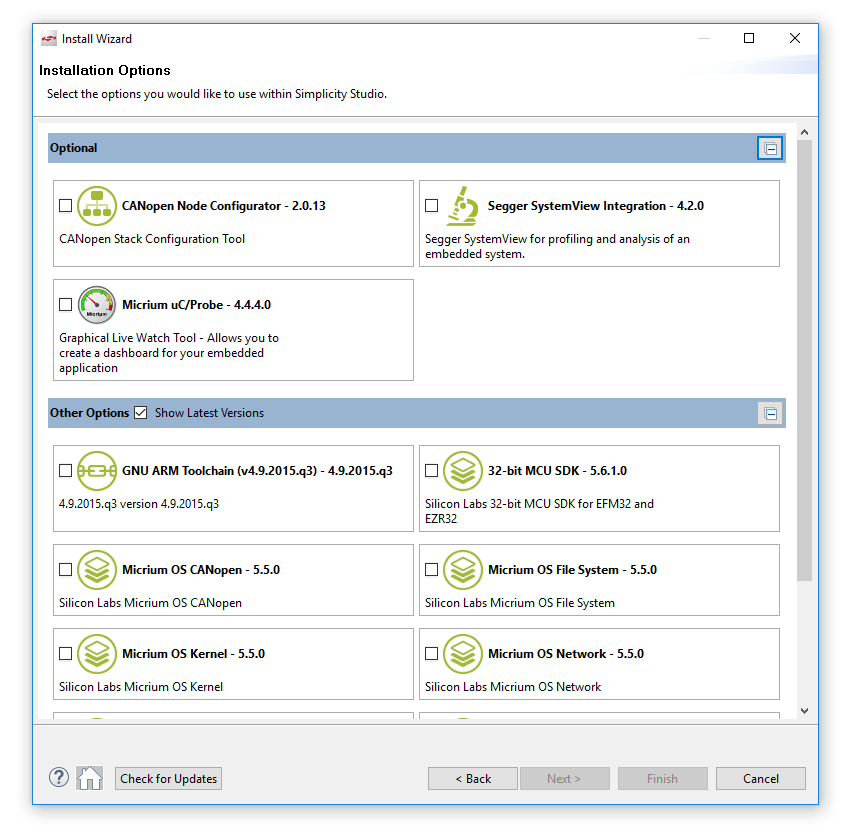The image size is (846, 833).
Task: Check Segger SystemView Integration option
Action: (431, 206)
